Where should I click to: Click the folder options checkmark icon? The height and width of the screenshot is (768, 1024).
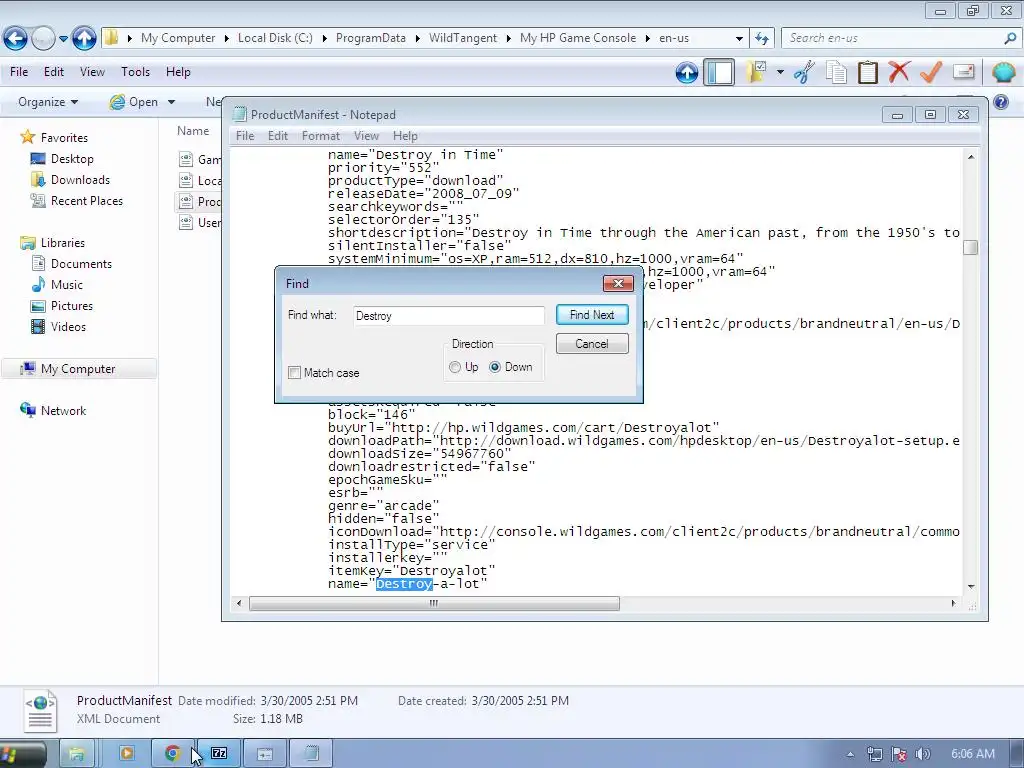point(757,72)
